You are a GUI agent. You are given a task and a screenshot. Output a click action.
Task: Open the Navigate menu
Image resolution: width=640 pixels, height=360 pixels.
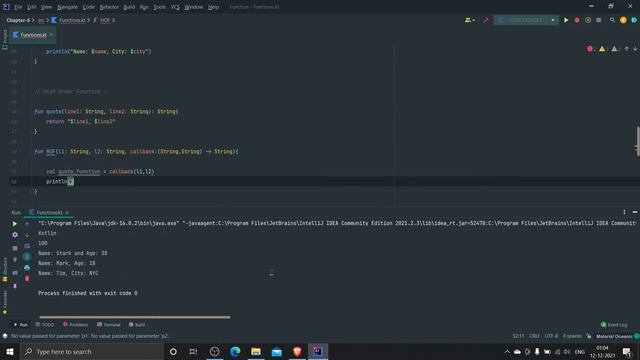click(x=67, y=7)
